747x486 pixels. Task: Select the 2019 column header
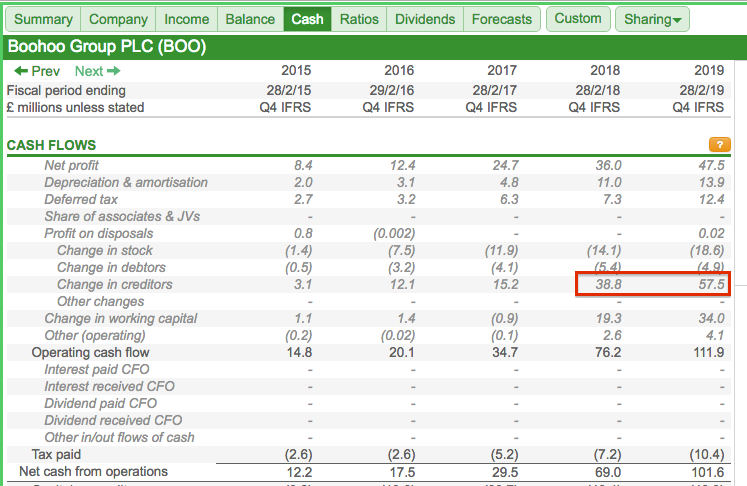pyautogui.click(x=709, y=71)
